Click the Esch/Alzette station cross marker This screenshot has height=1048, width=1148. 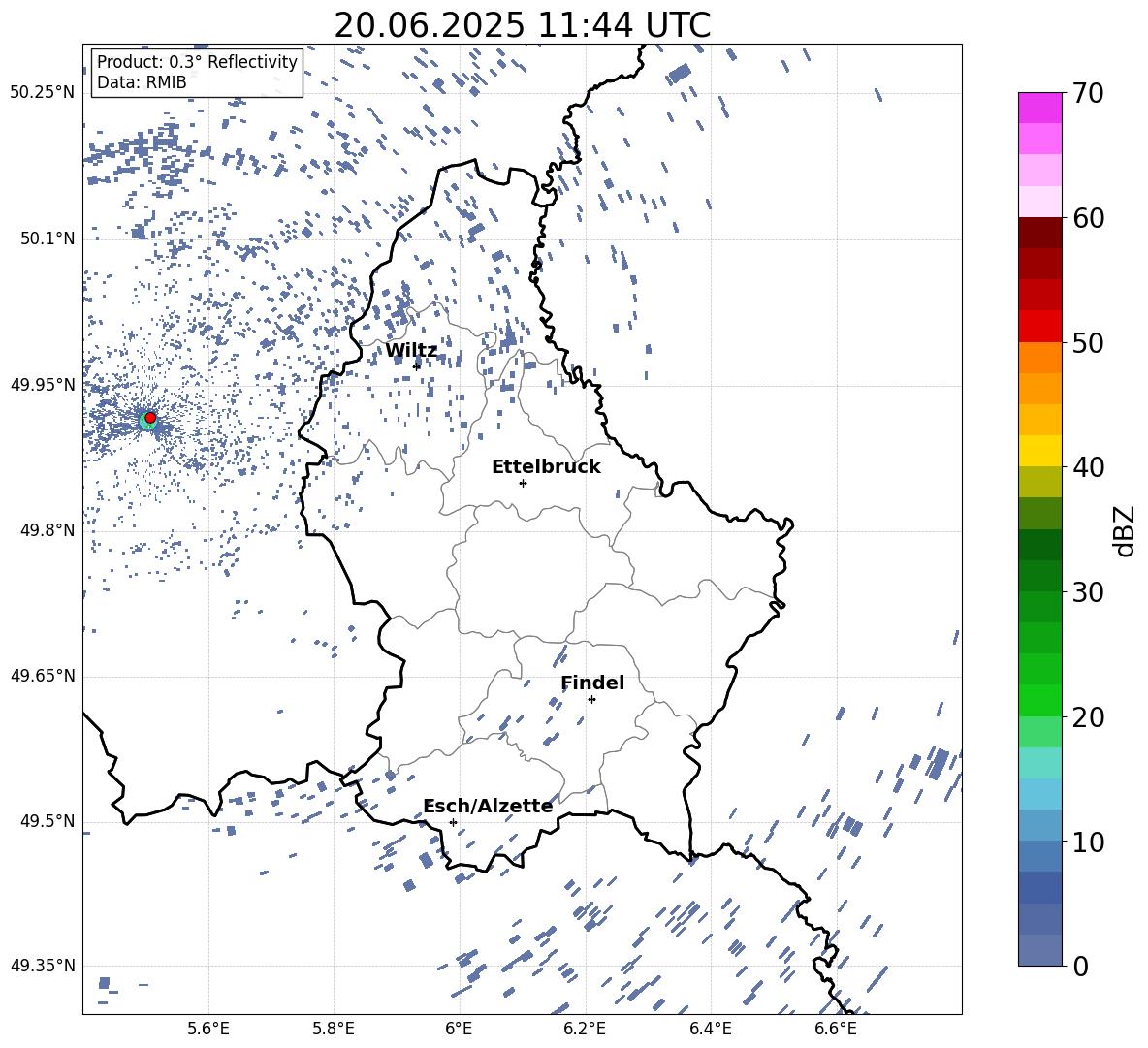tap(453, 822)
